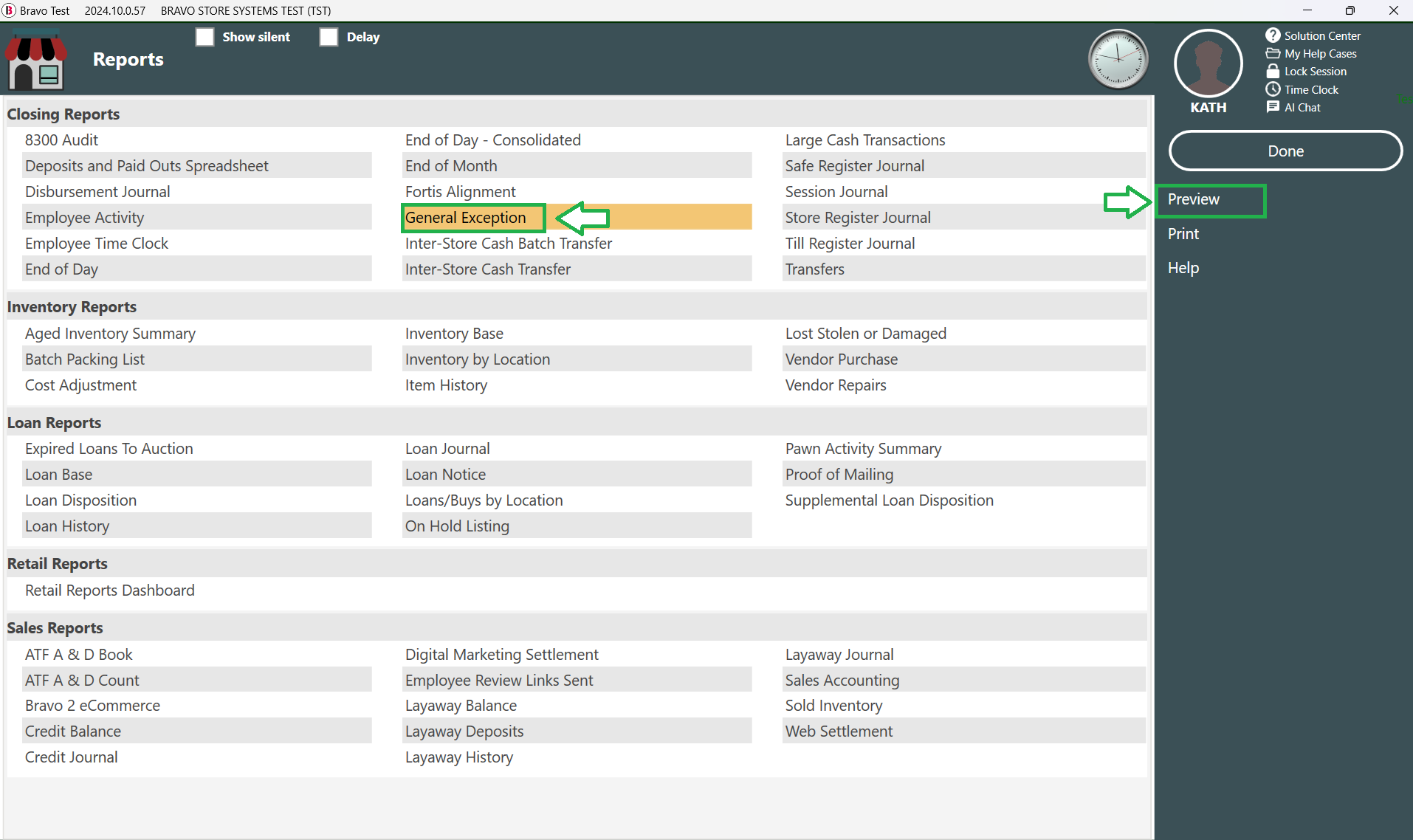Choose Print in the side menu
The image size is (1413, 840).
1183,233
